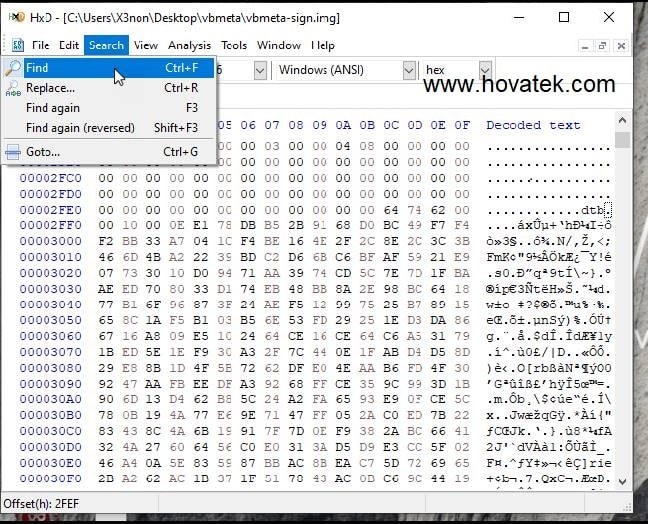Click the scrollbar down arrow
This screenshot has height=524, width=648.
[x=622, y=481]
